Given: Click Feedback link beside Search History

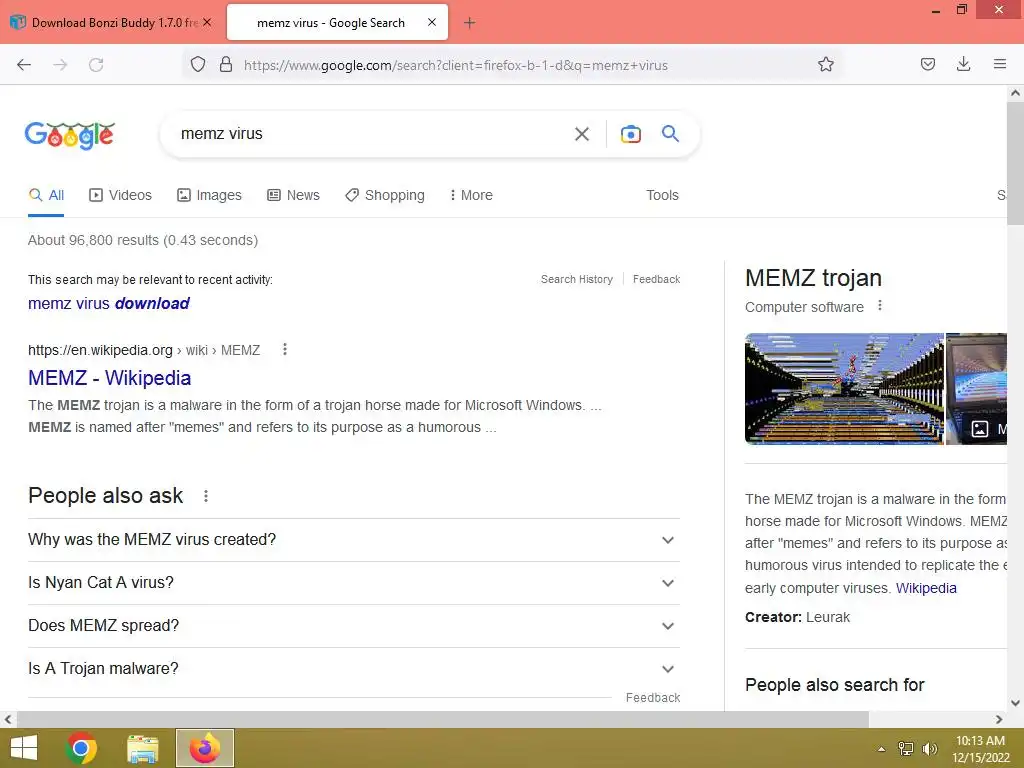Looking at the screenshot, I should coord(656,280).
